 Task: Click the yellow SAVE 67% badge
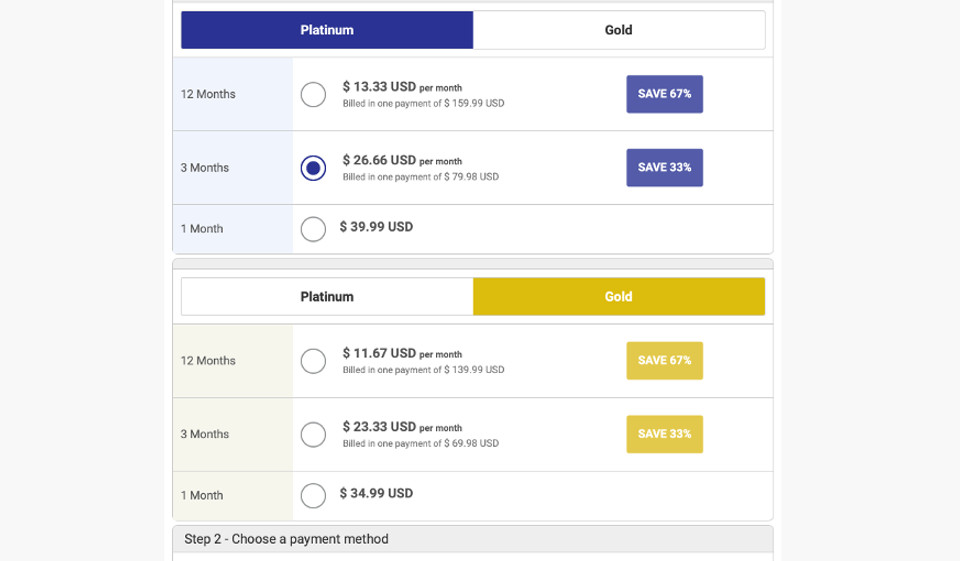(x=664, y=360)
